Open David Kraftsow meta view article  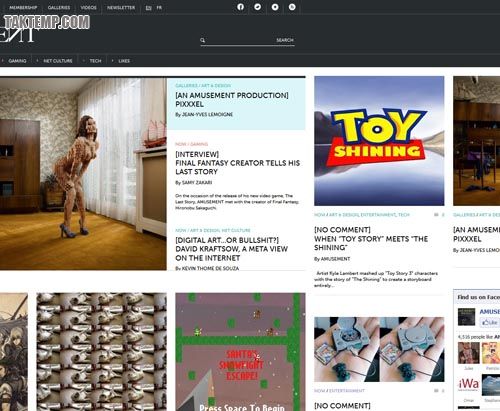(x=232, y=249)
